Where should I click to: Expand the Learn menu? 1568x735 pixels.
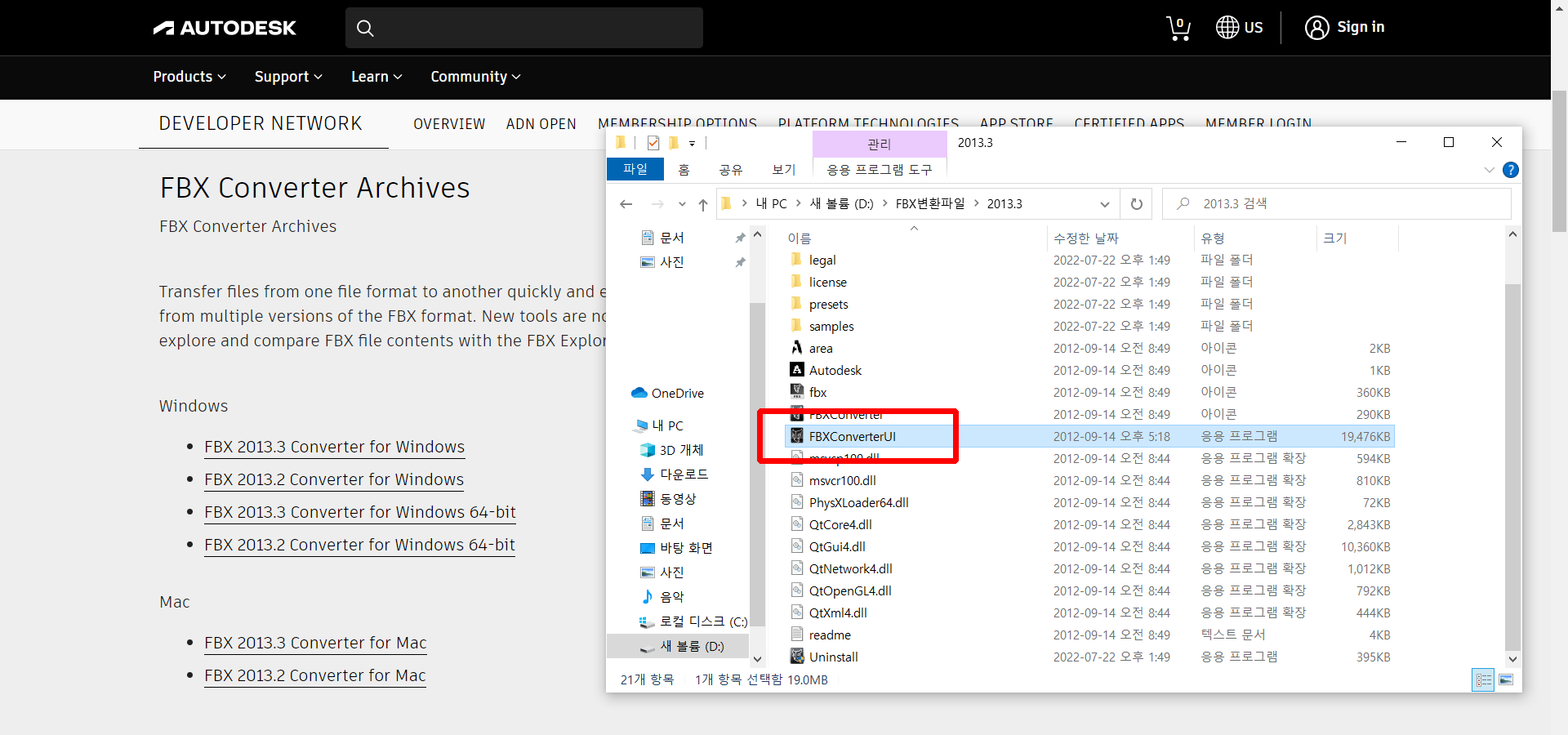pyautogui.click(x=376, y=76)
